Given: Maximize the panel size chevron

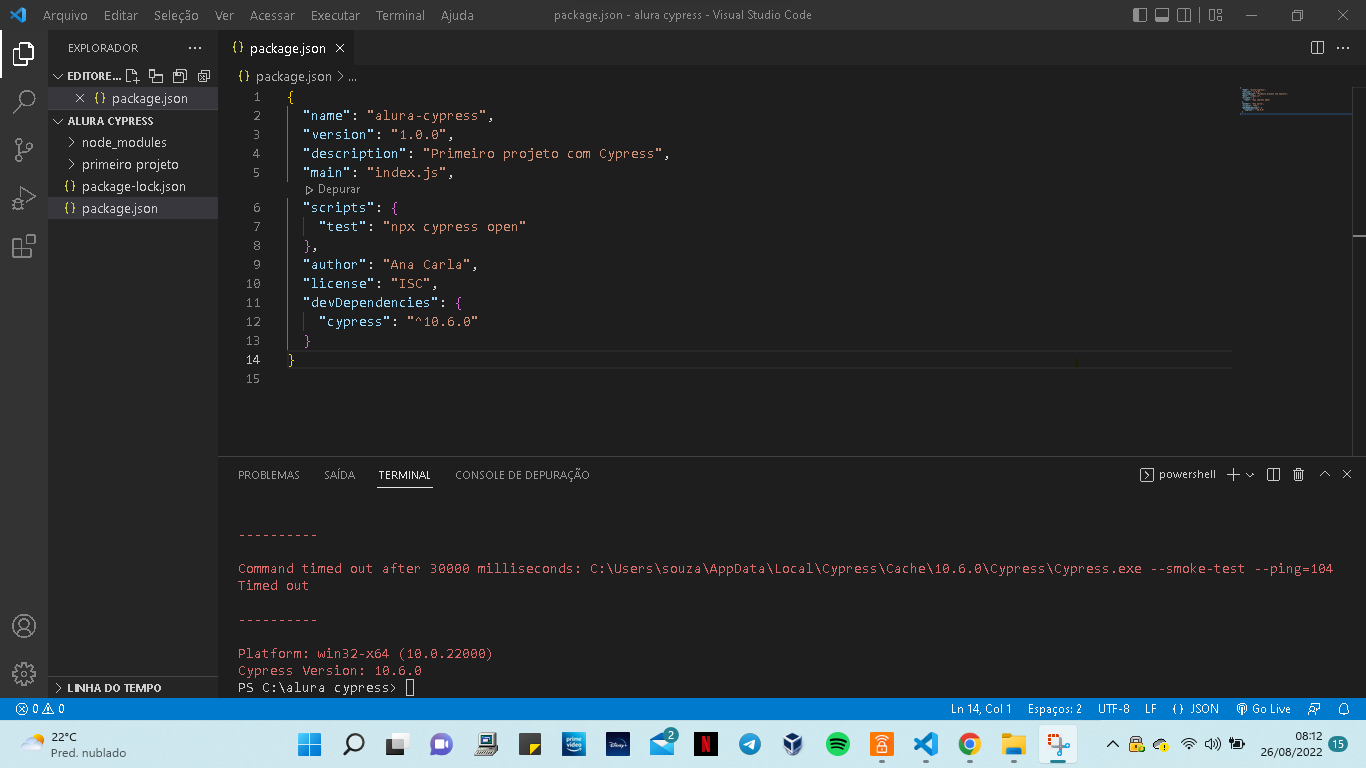Looking at the screenshot, I should click(x=1325, y=475).
